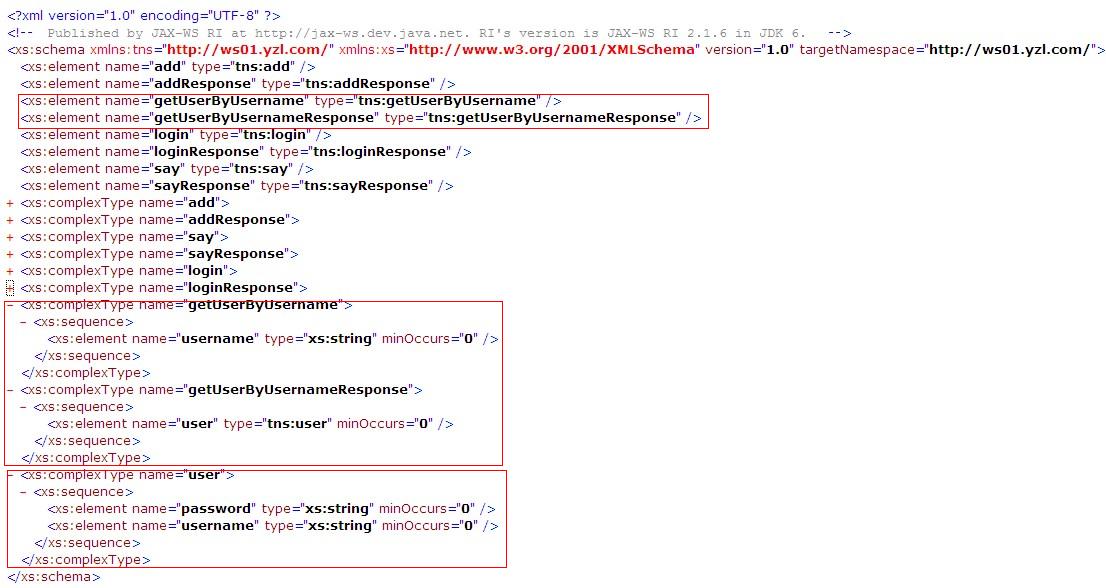Image resolution: width=1106 pixels, height=588 pixels.
Task: Click element line with type tns:login
Action: [176, 135]
